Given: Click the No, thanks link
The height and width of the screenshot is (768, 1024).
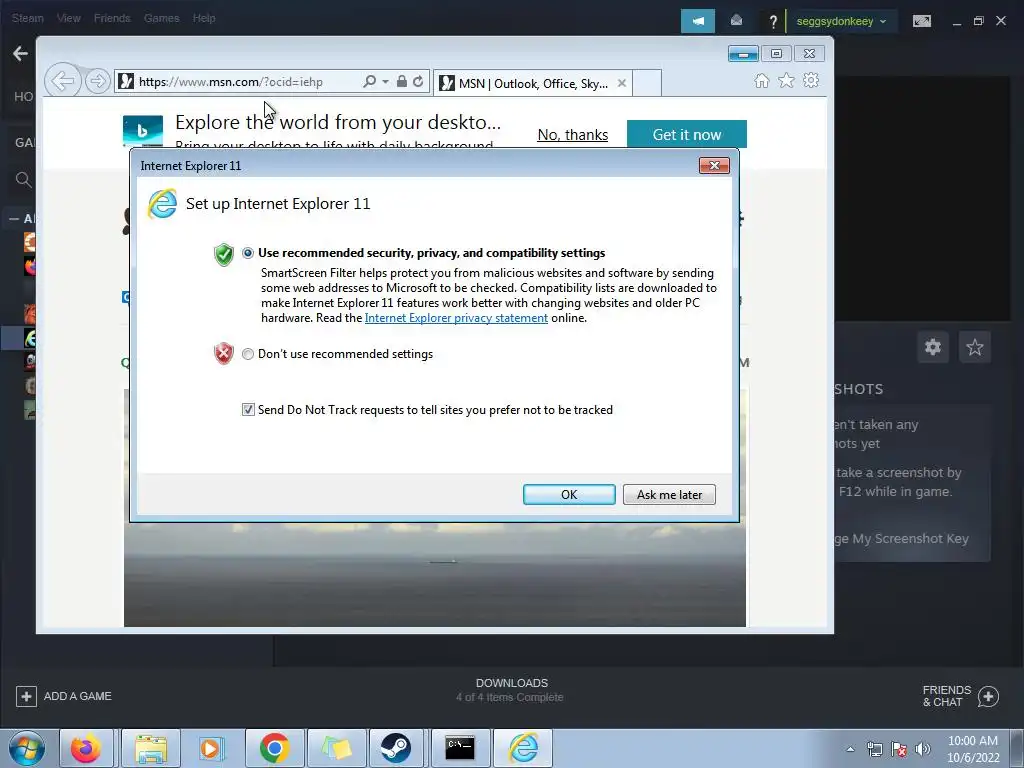Looking at the screenshot, I should [x=573, y=135].
